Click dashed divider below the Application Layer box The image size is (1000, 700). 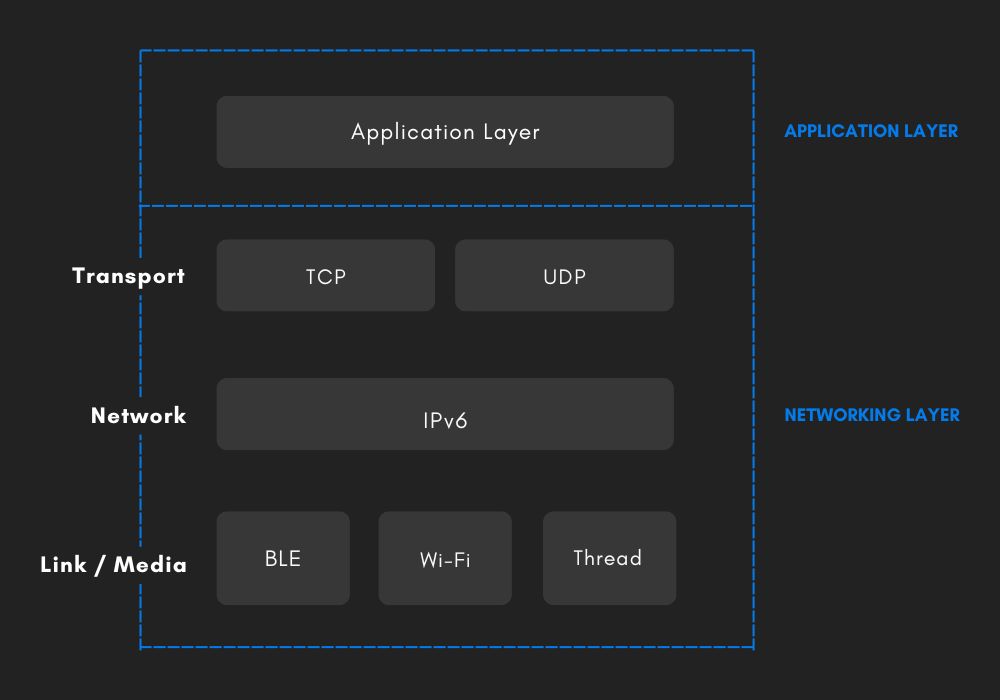[x=445, y=206]
